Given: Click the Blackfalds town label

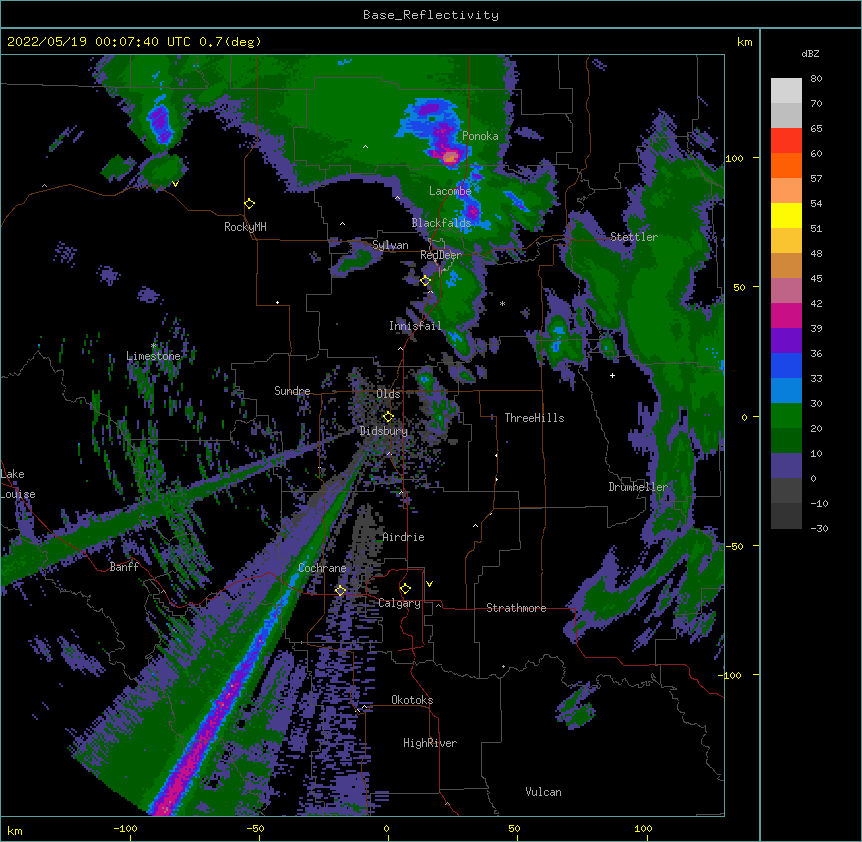Looking at the screenshot, I should pos(441,223).
